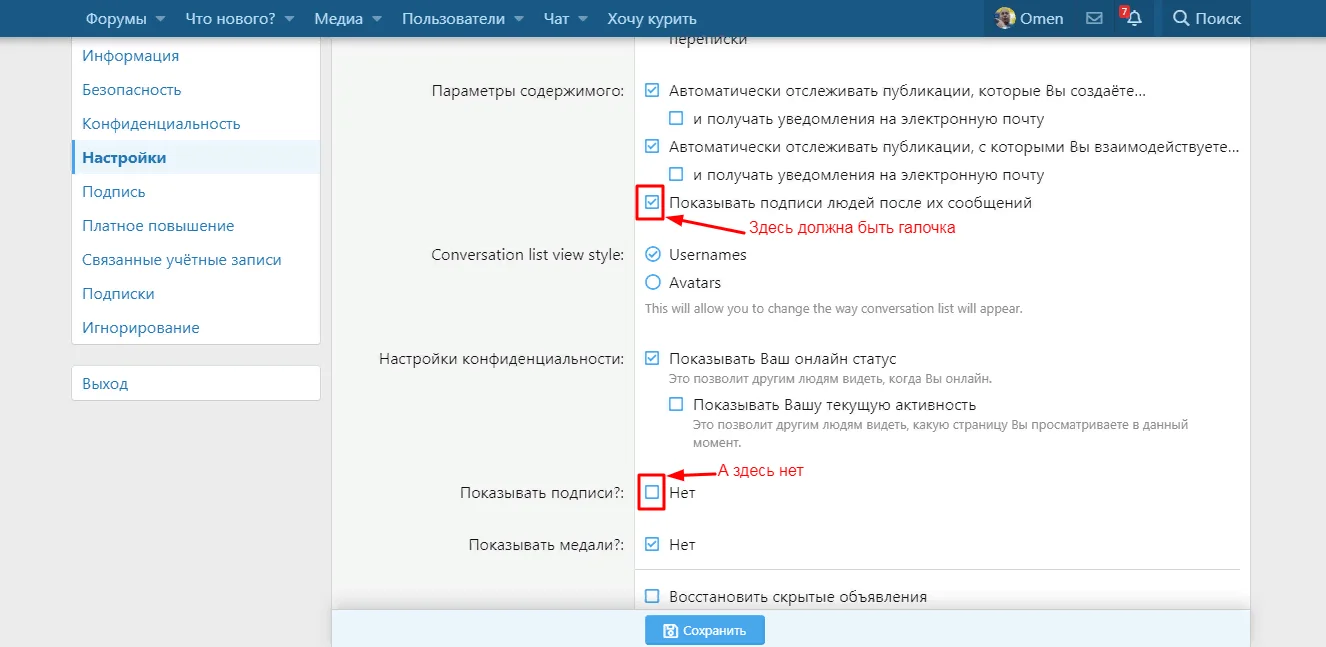Toggle Восстановить скрытые объявления checkbox
The height and width of the screenshot is (647, 1326).
pos(652,596)
